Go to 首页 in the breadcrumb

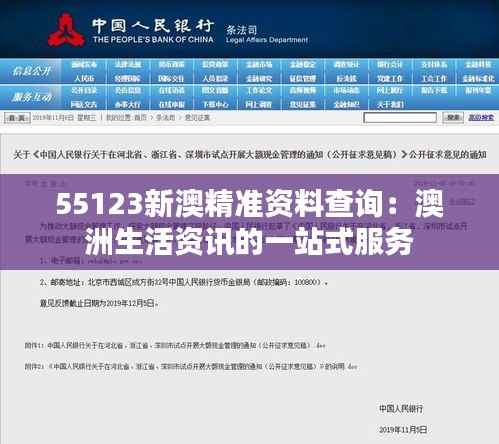tap(140, 118)
